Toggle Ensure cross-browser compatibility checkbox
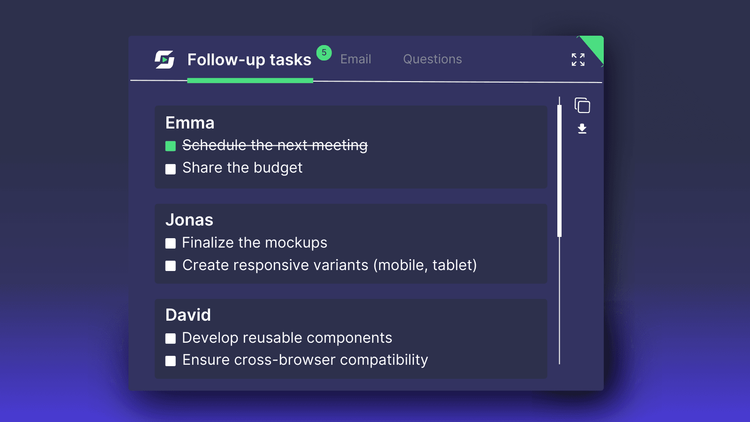The width and height of the screenshot is (750, 422). 171,361
